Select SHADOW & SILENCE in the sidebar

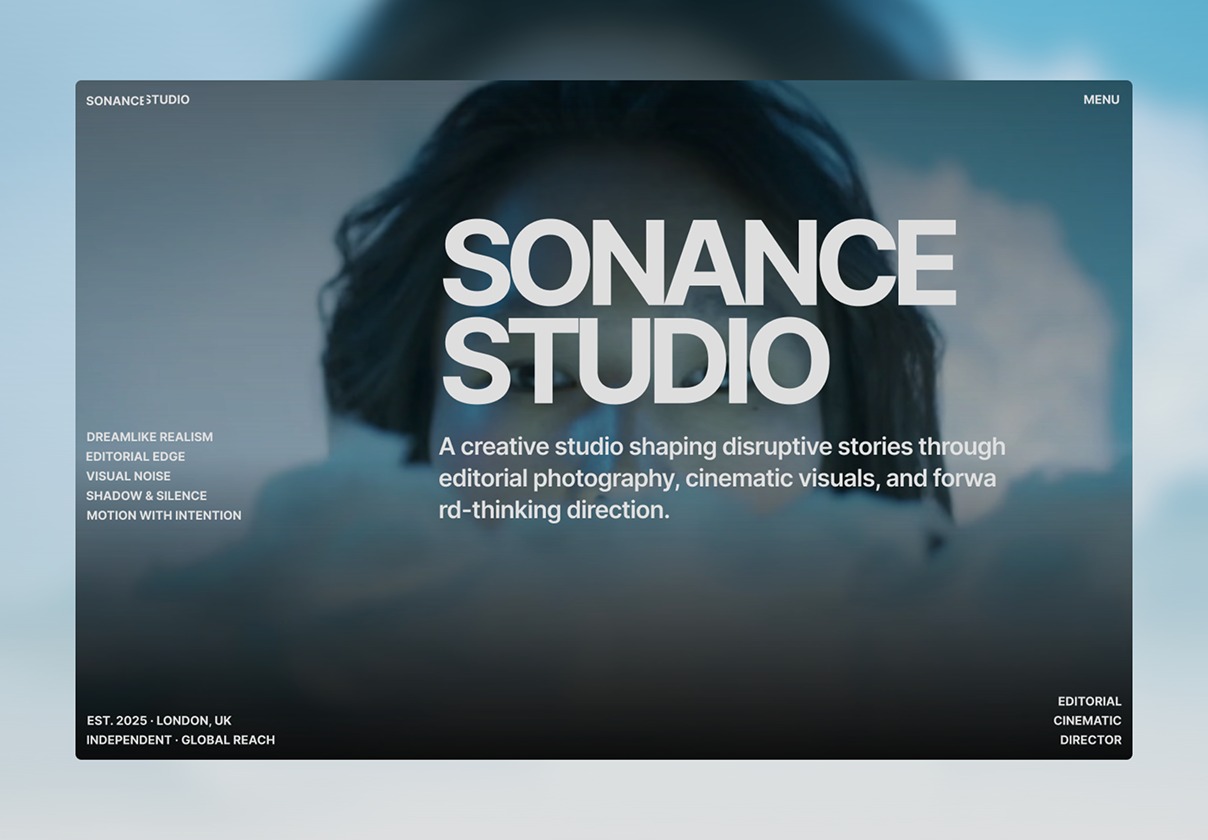pos(146,495)
